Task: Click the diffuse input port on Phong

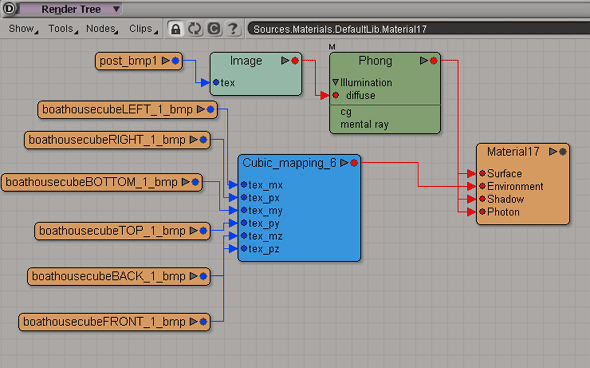Action: (336, 95)
